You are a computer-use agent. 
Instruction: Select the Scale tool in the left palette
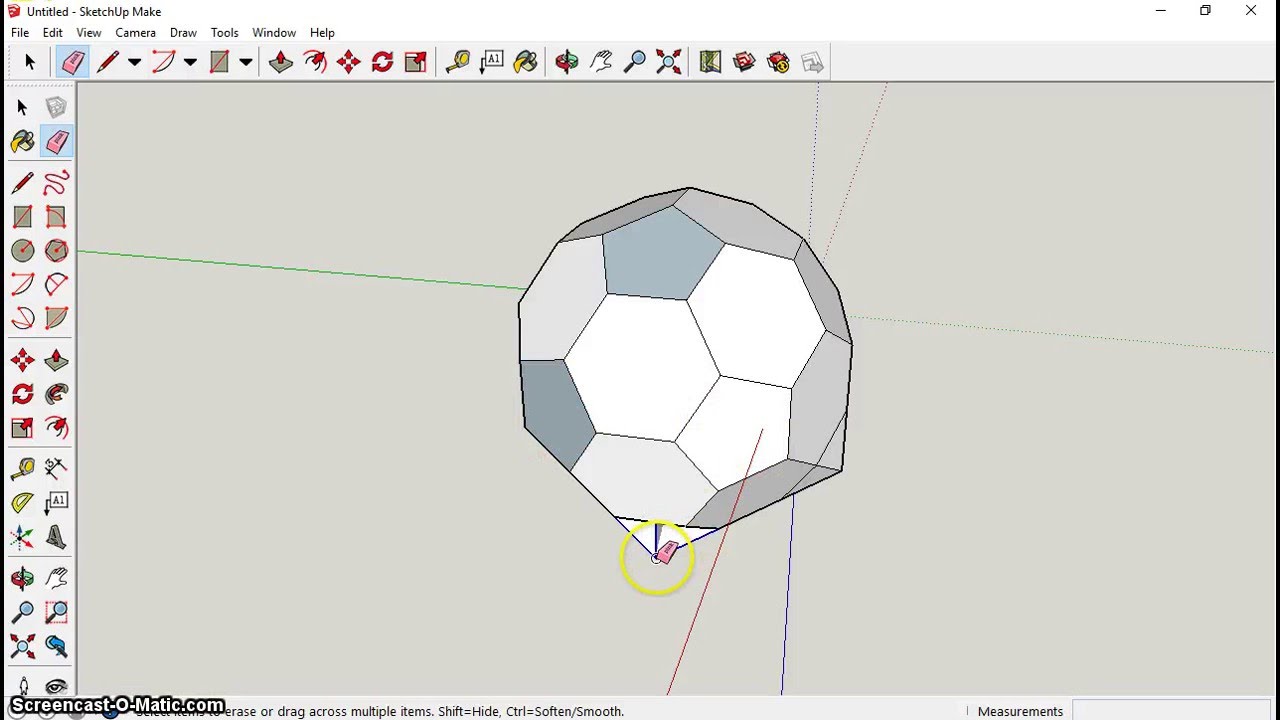tap(22, 427)
